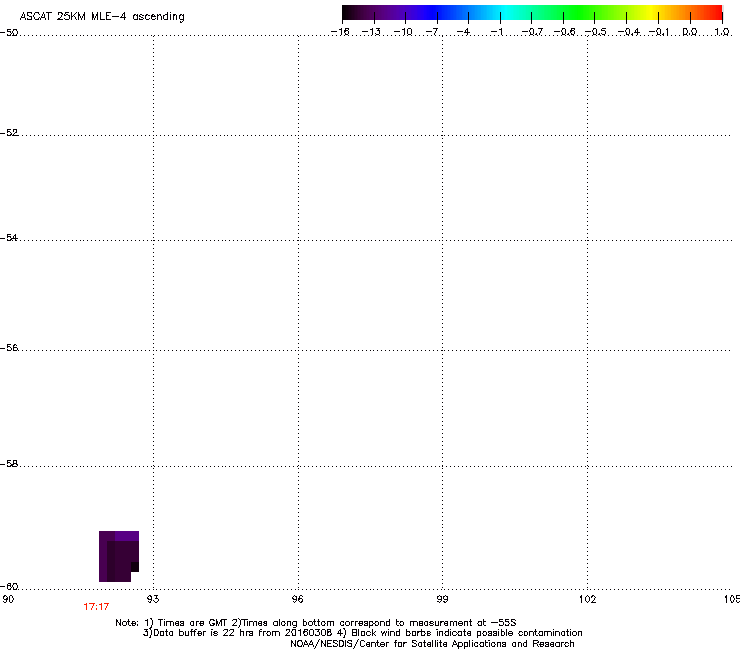
Task: Click the colorbar label 0.0
Action: 690,32
